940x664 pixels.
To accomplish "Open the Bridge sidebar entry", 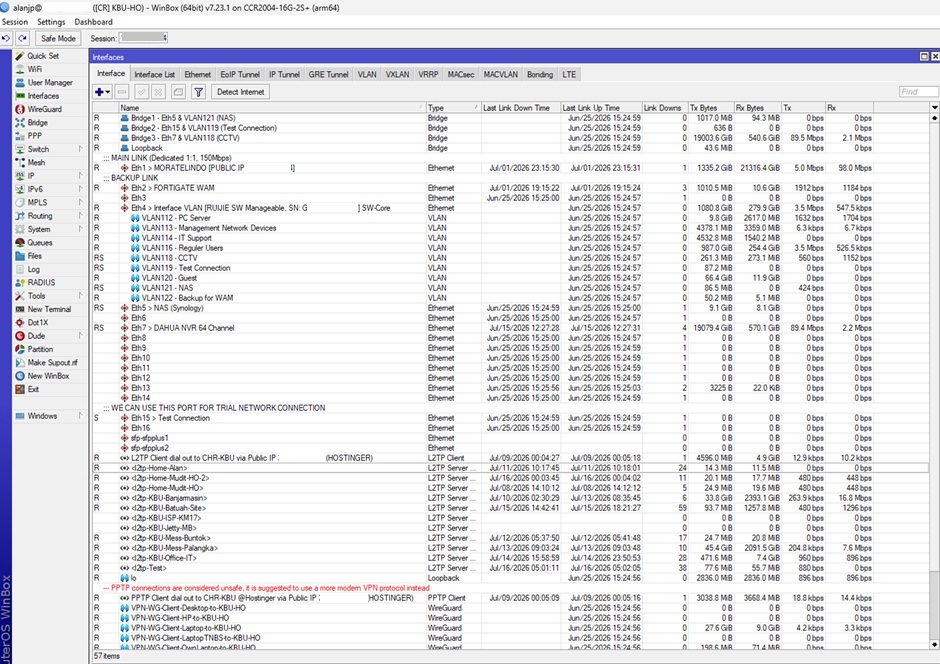I will click(x=37, y=122).
